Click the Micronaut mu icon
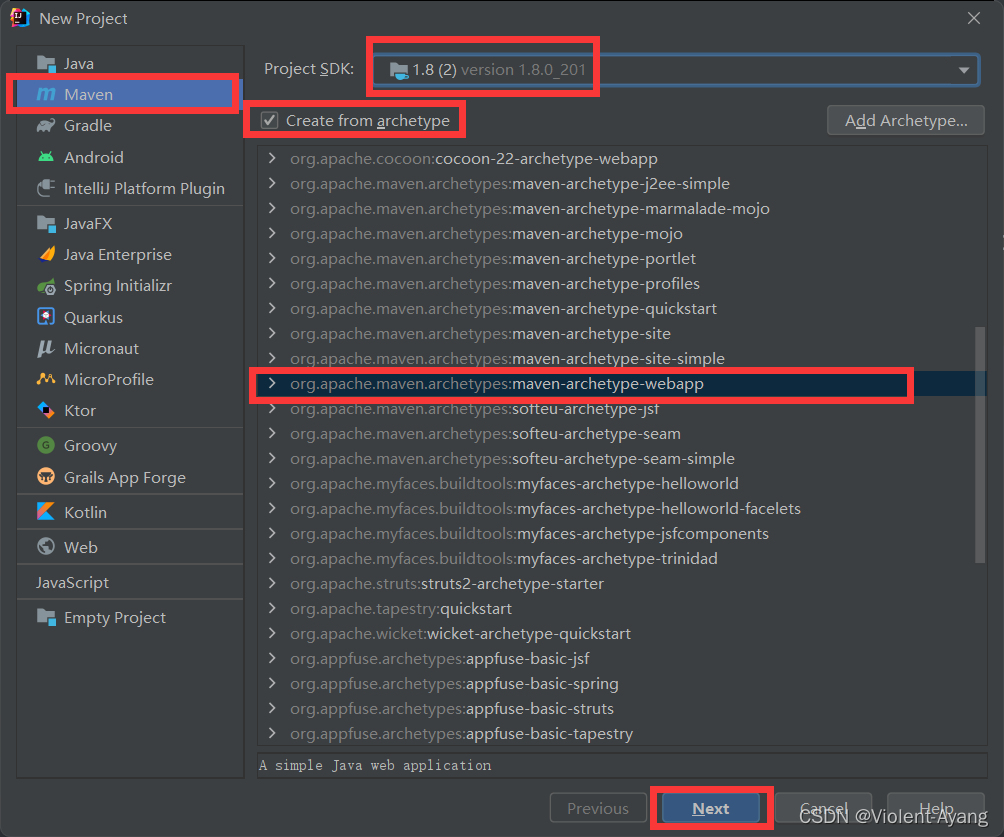 point(46,348)
